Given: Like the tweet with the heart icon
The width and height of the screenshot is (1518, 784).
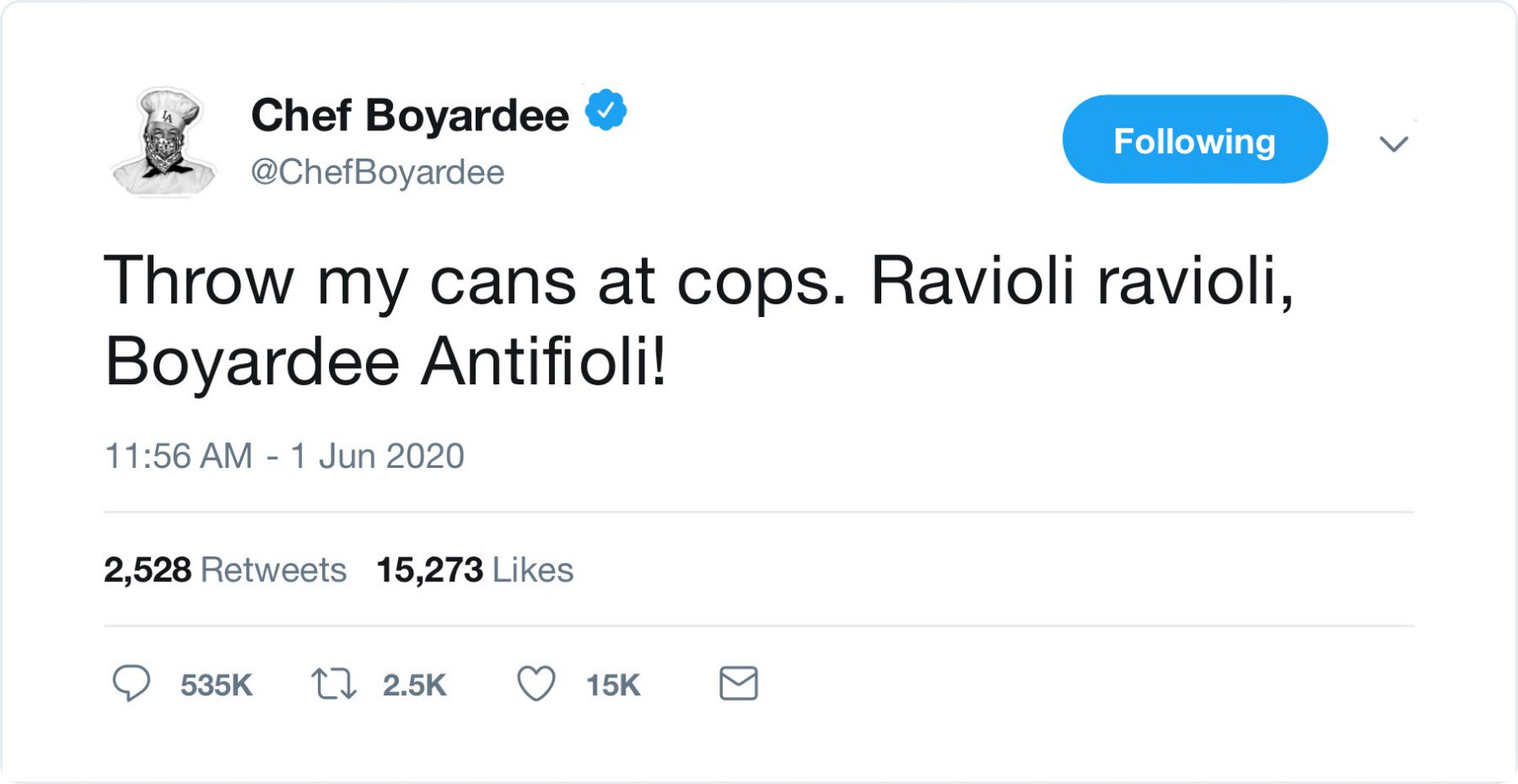Looking at the screenshot, I should [536, 683].
